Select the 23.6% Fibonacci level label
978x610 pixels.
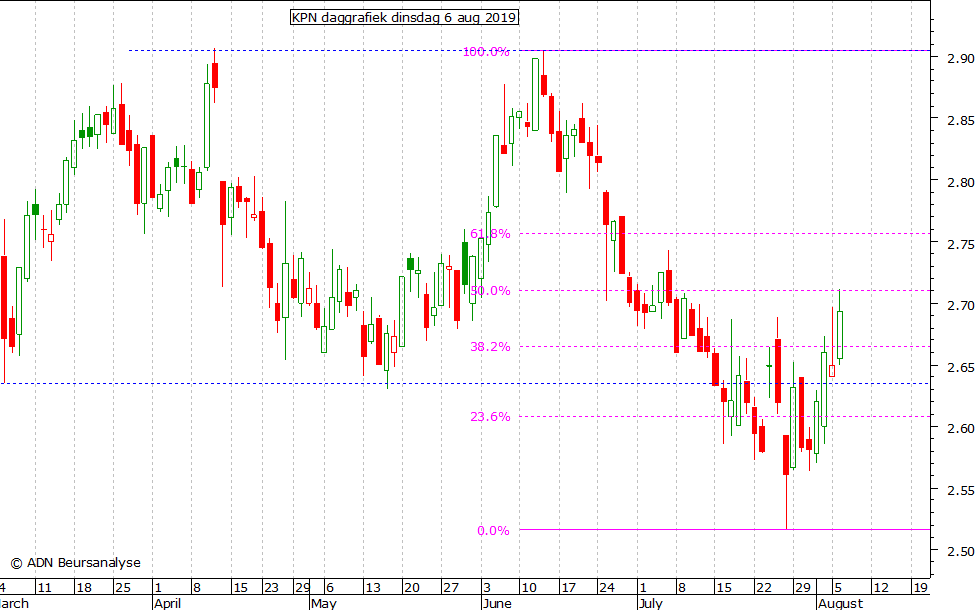coord(490,417)
